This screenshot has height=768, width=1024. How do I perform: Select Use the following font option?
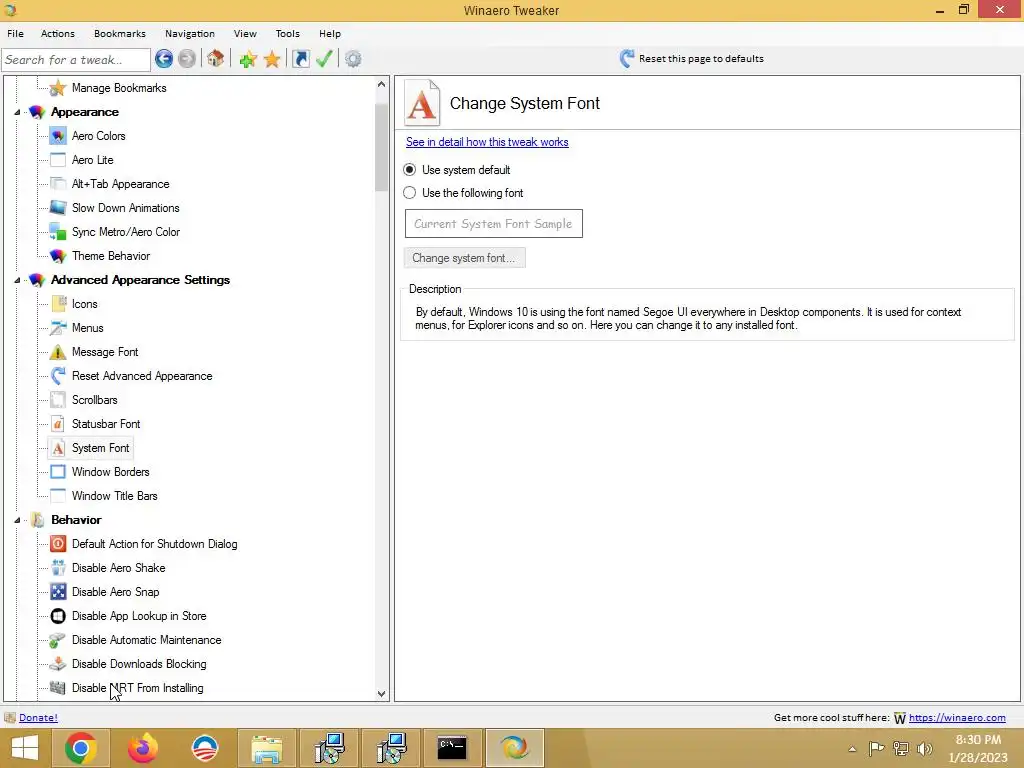pos(409,193)
